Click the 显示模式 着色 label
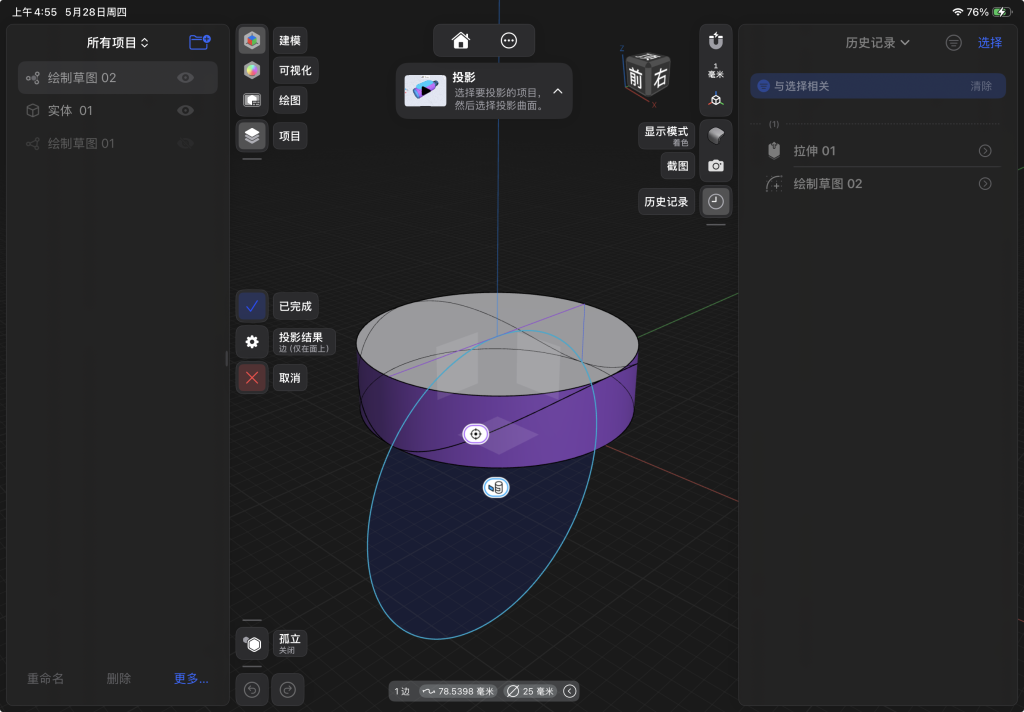Screen dimensions: 1024x712 (666, 135)
